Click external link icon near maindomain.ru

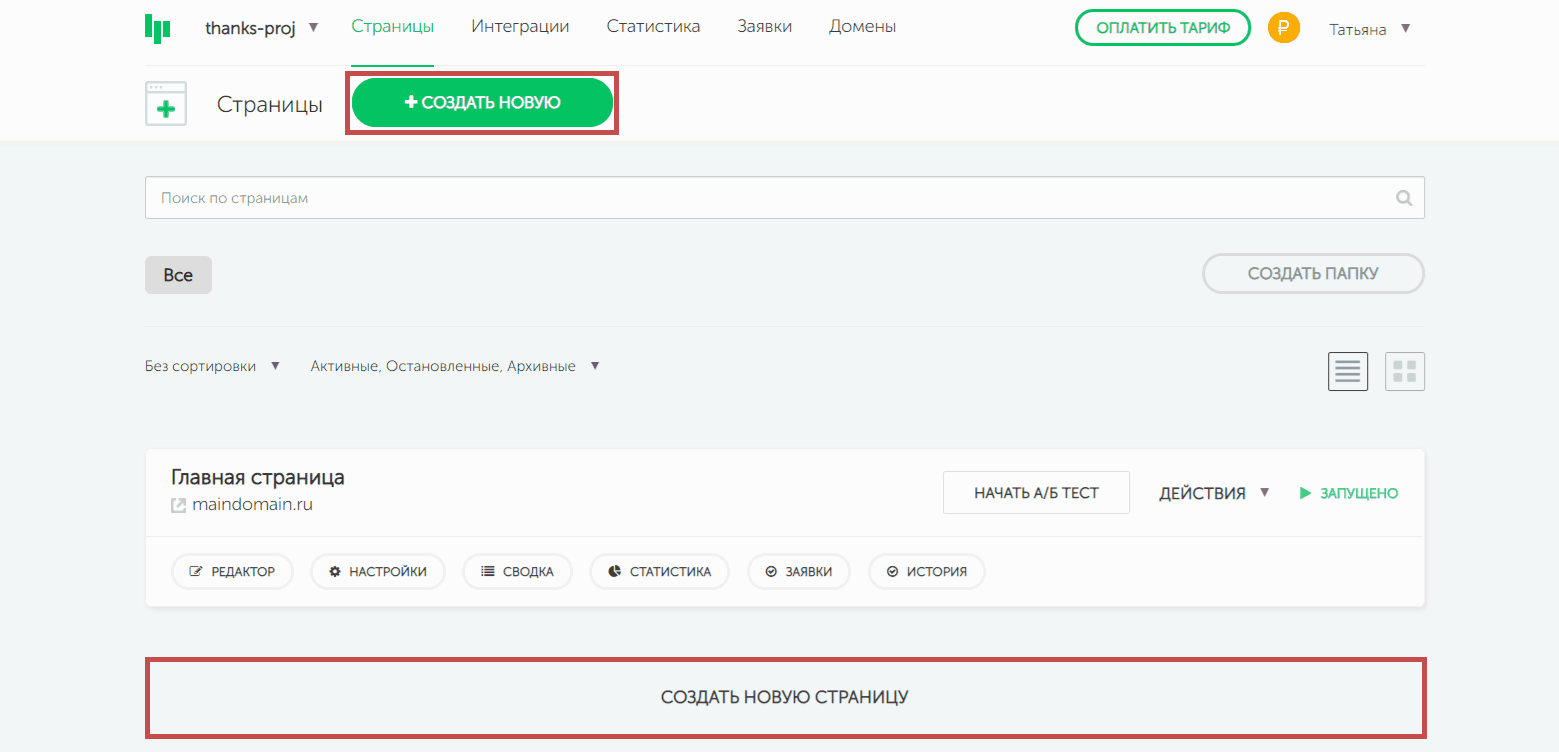(179, 505)
